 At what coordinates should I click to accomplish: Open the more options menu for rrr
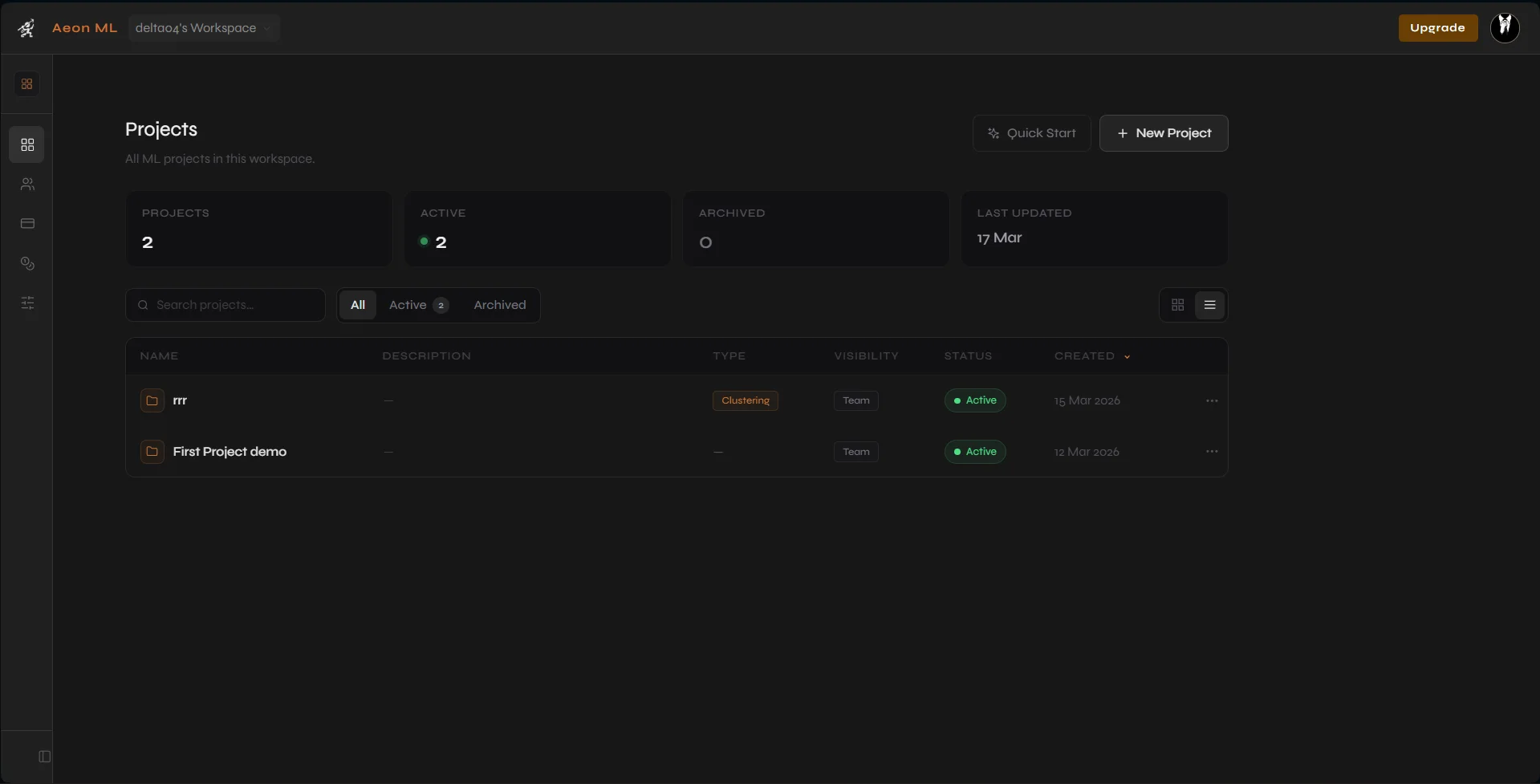(1212, 400)
